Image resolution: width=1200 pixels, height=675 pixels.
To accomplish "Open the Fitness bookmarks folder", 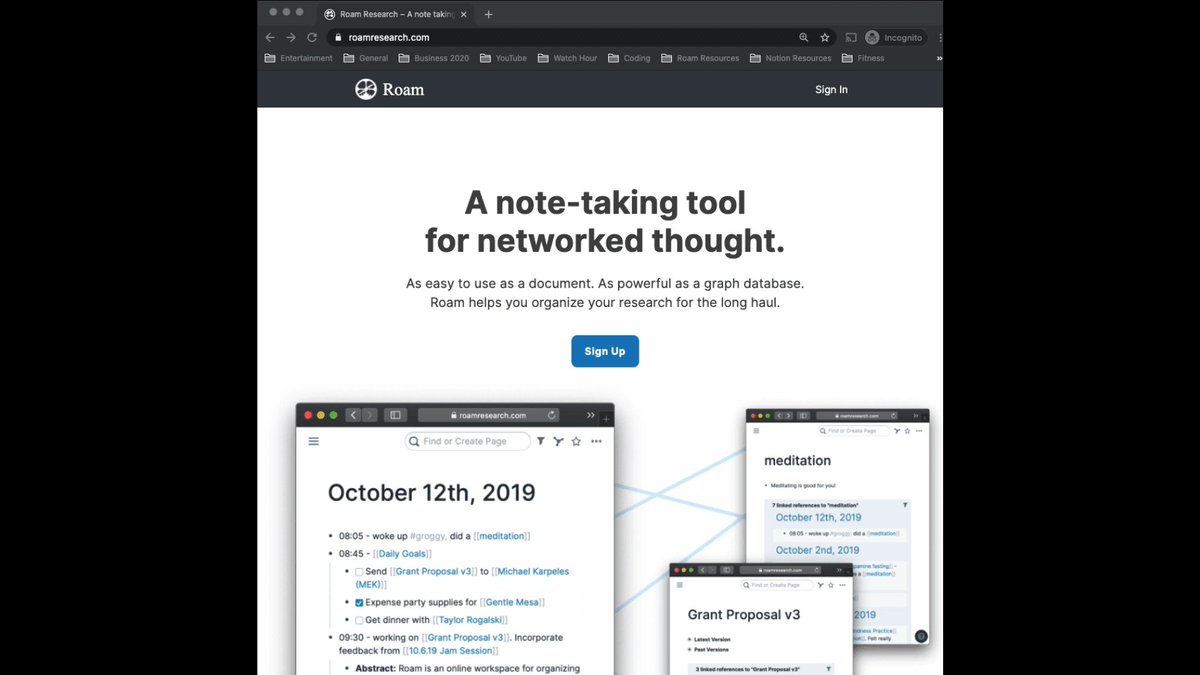I will pos(863,58).
